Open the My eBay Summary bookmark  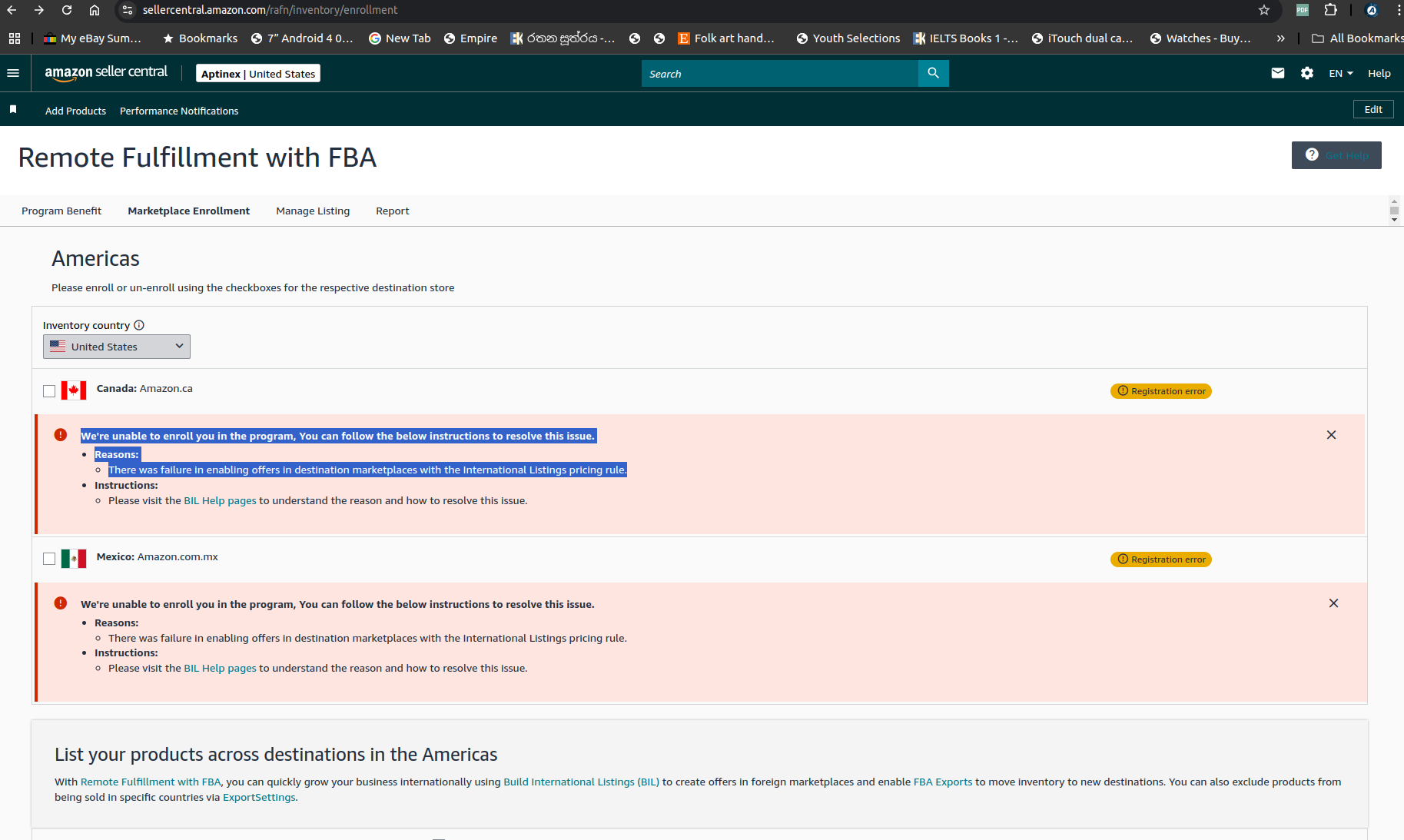92,38
